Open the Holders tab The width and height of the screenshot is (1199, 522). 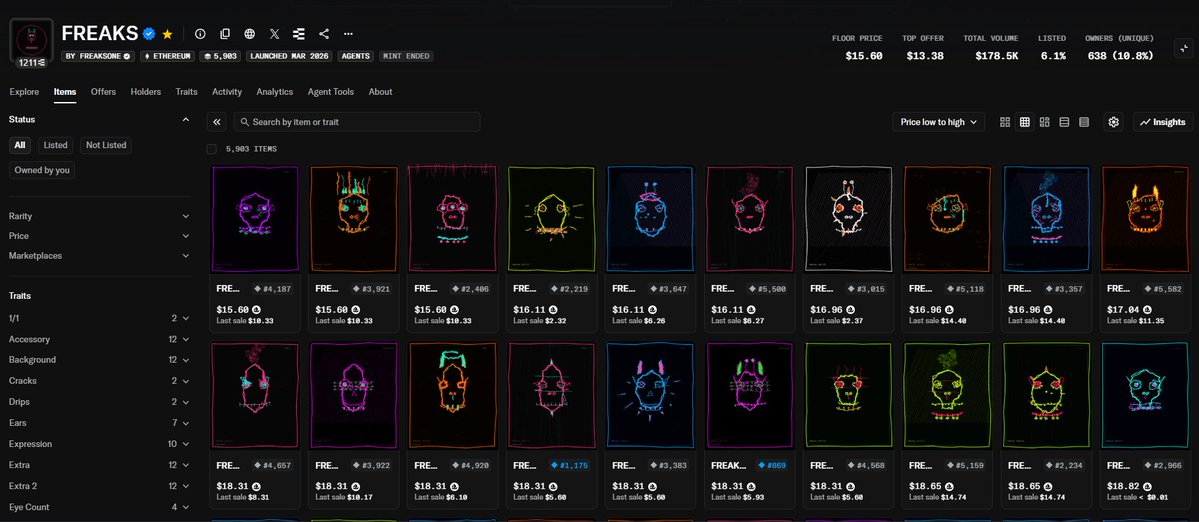pyautogui.click(x=145, y=92)
